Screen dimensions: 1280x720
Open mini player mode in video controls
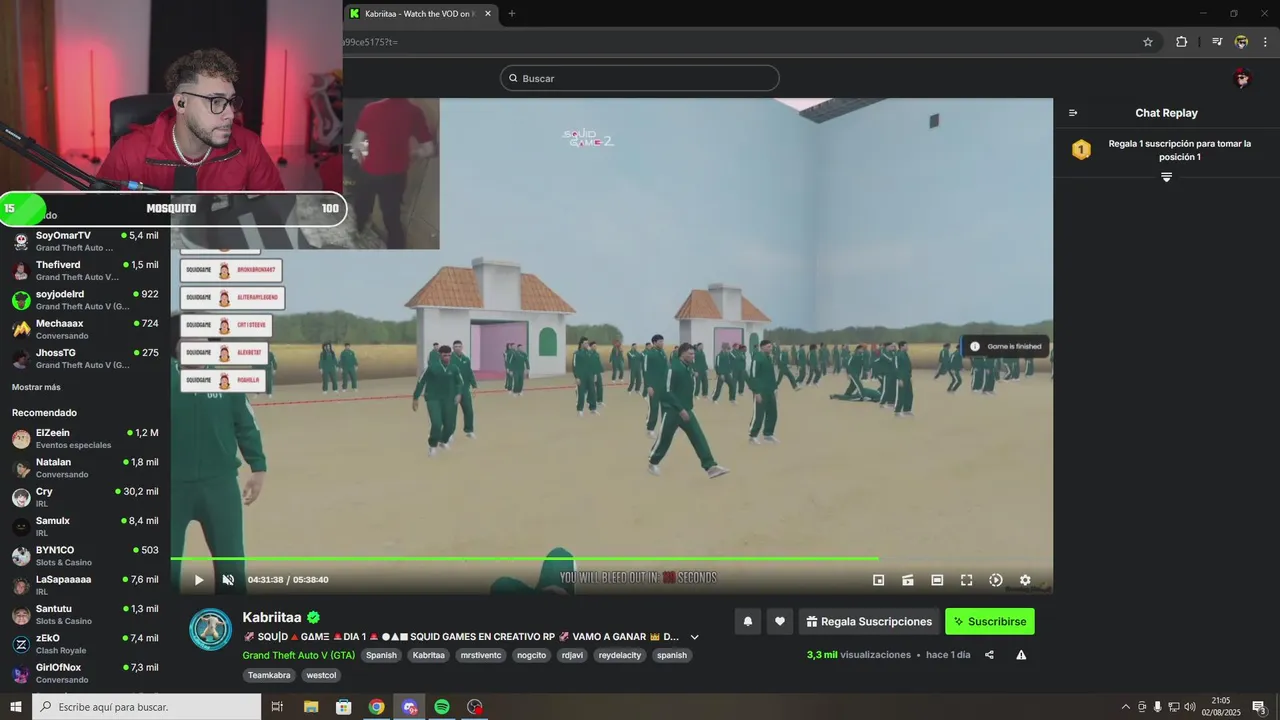(879, 580)
